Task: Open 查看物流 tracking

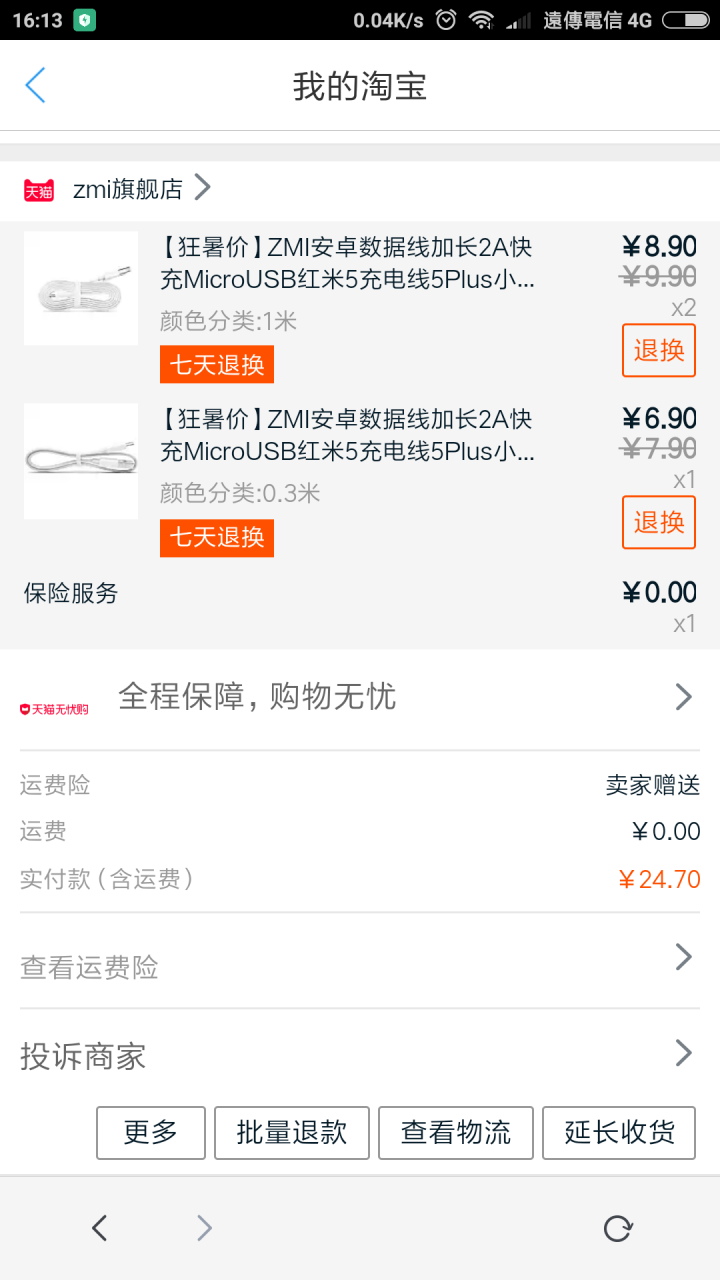Action: [x=456, y=1132]
